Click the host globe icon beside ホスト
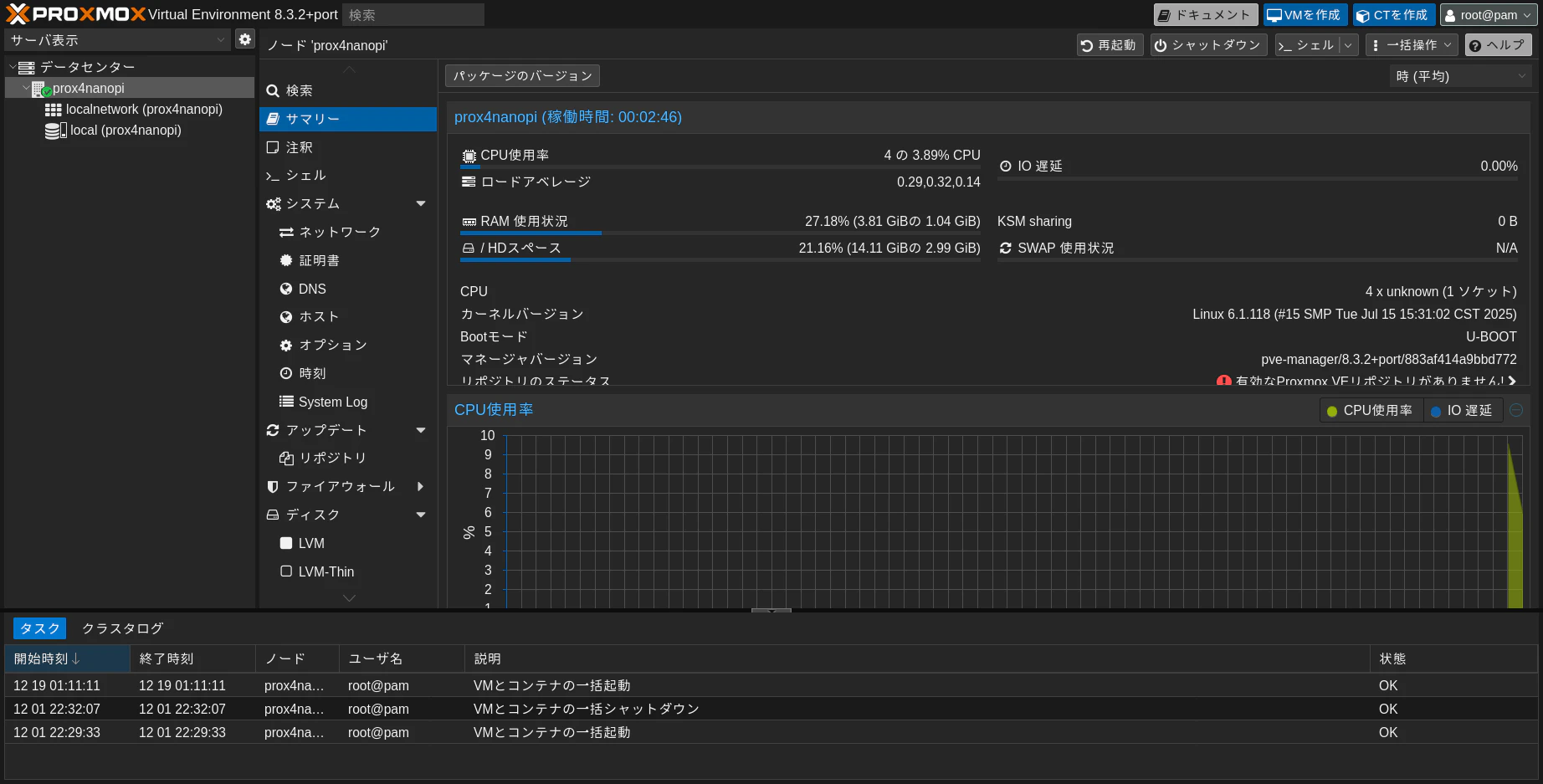 [x=286, y=317]
